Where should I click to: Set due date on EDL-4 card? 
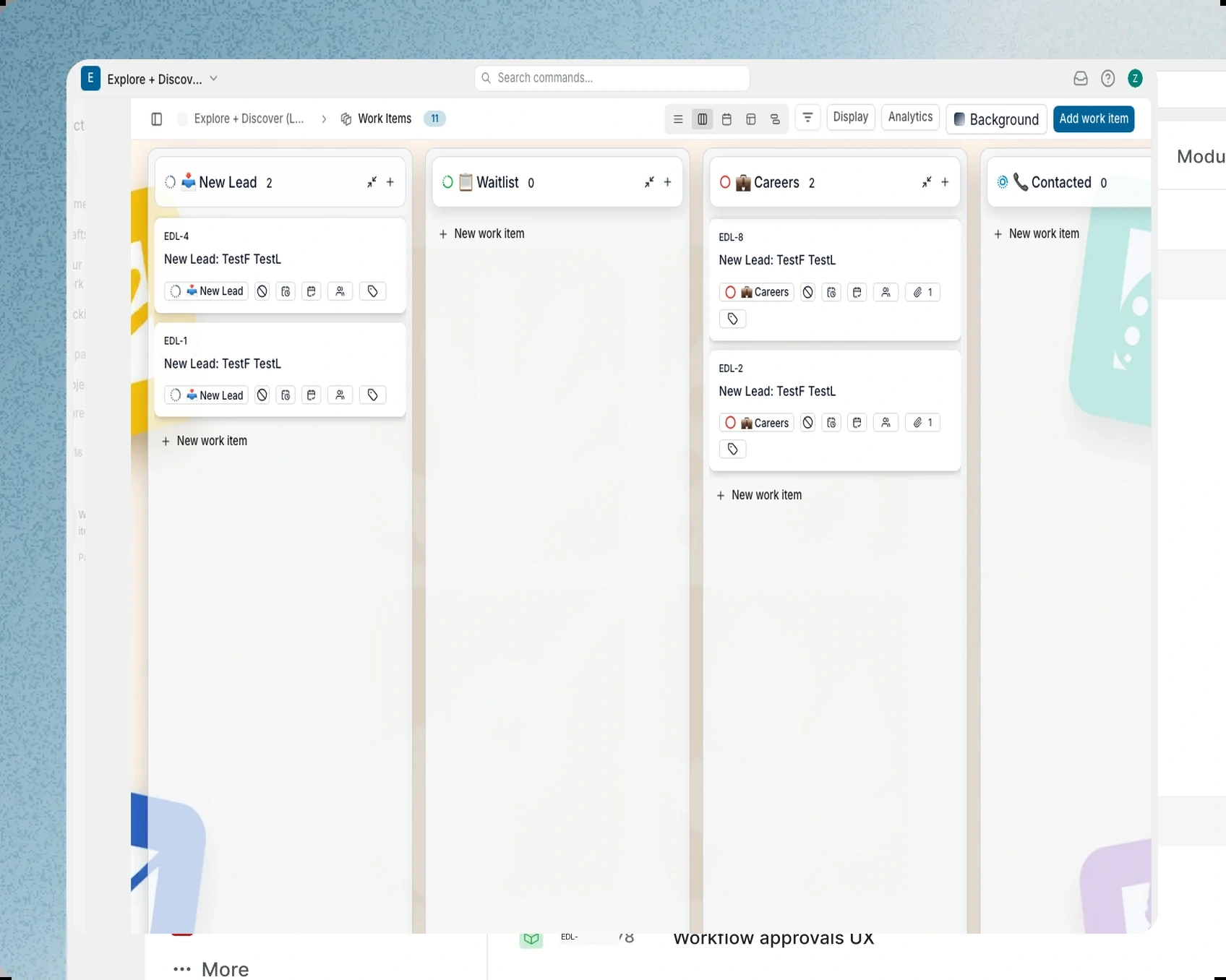tap(312, 291)
